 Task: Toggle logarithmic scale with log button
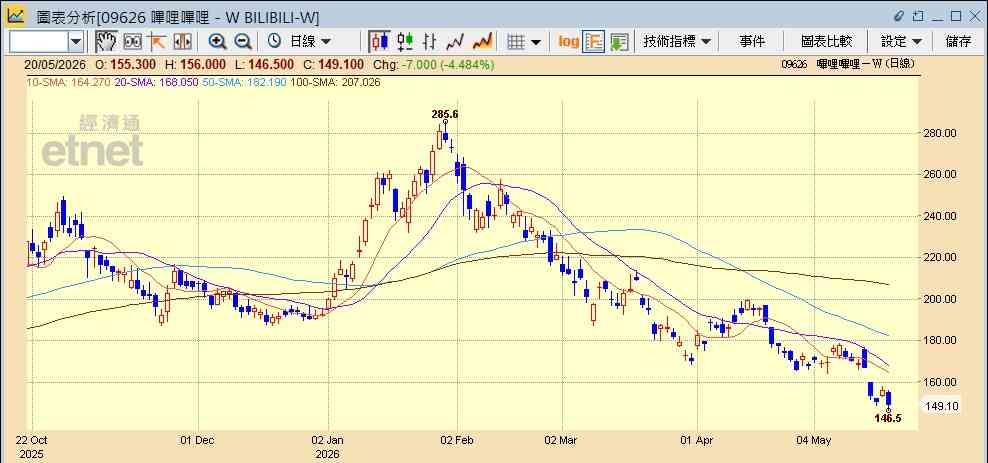pyautogui.click(x=568, y=42)
